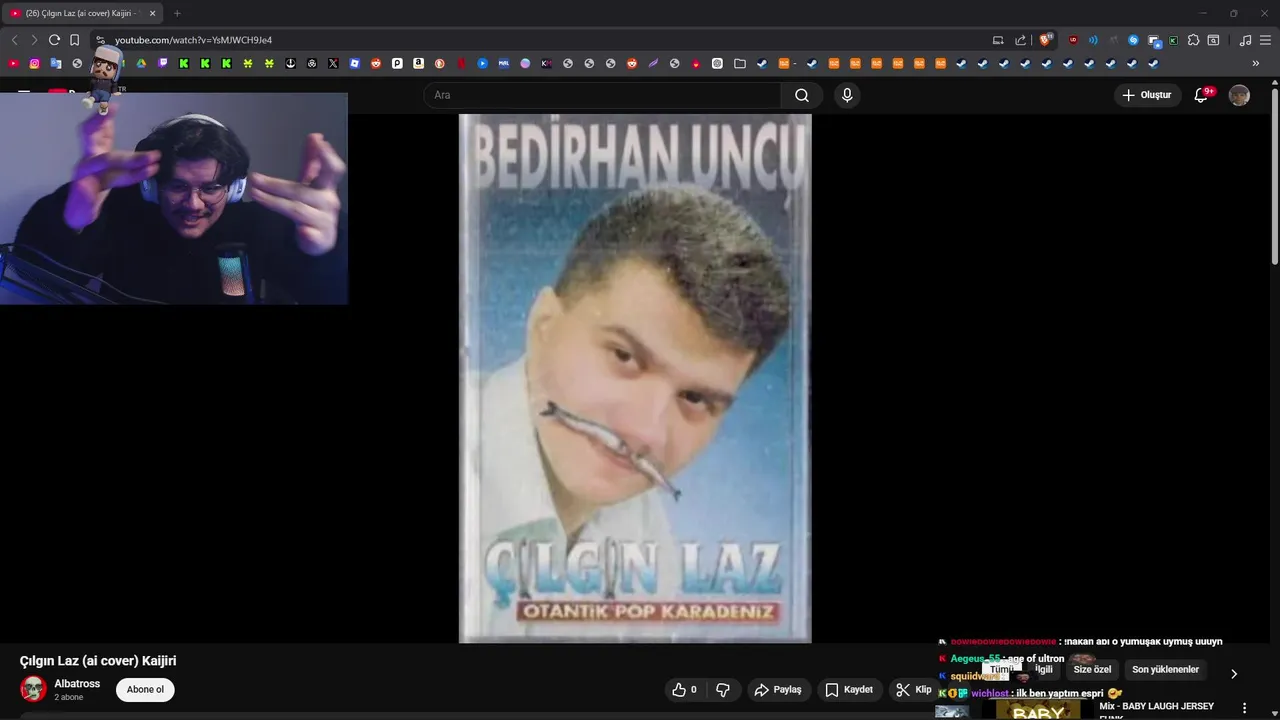Open the browser hamburger menu
Viewport: 1280px width, 720px height.
(1265, 40)
